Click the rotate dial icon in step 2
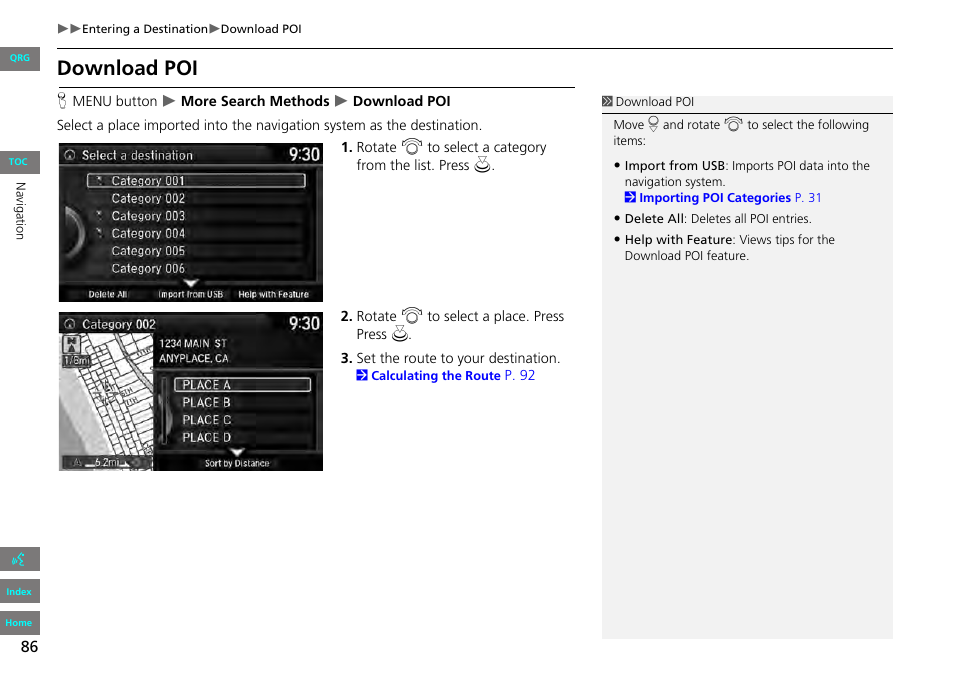This screenshot has height=674, width=954. pyautogui.click(x=412, y=316)
